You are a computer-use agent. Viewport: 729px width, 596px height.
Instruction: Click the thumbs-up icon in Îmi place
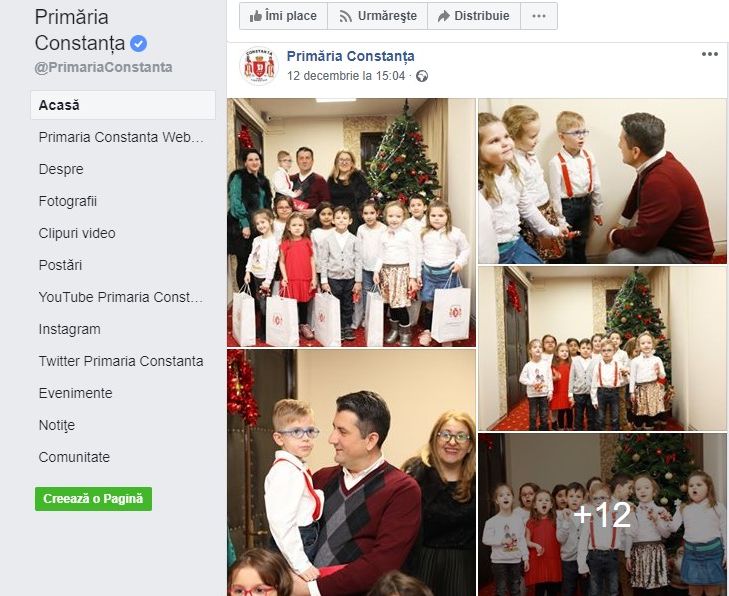coord(255,16)
